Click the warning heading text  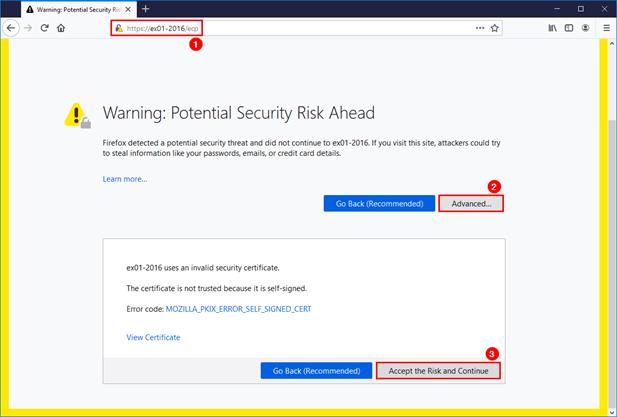[x=238, y=113]
